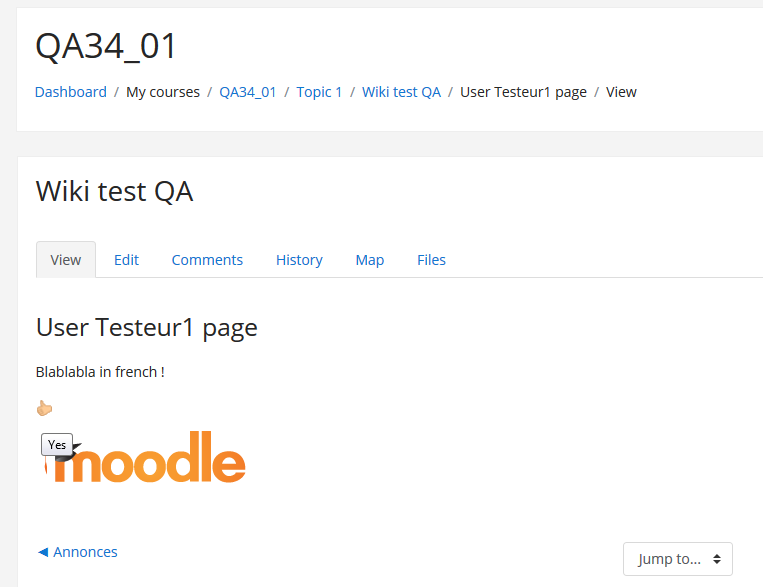Image resolution: width=763 pixels, height=587 pixels.
Task: Open the Files tab
Action: point(431,260)
